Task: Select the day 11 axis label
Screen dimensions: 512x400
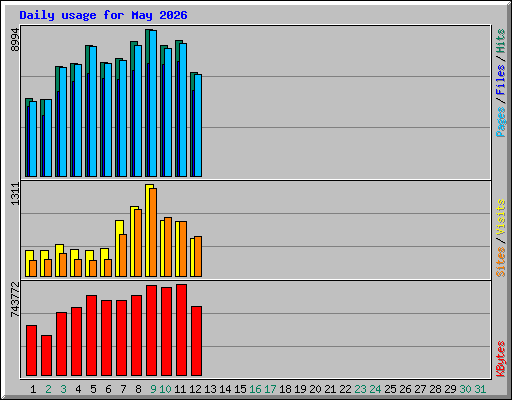Action: point(180,389)
